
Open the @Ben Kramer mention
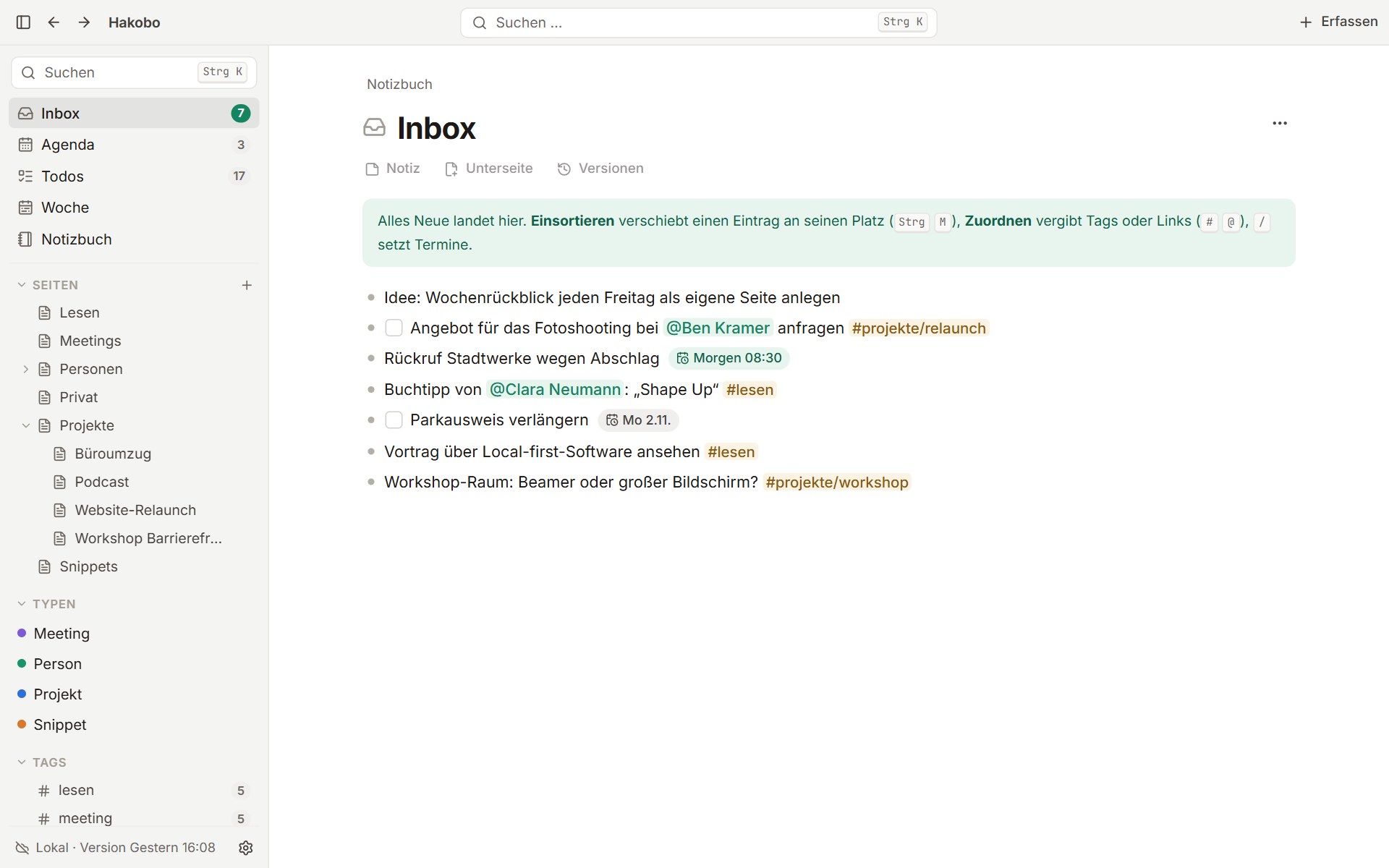point(718,328)
